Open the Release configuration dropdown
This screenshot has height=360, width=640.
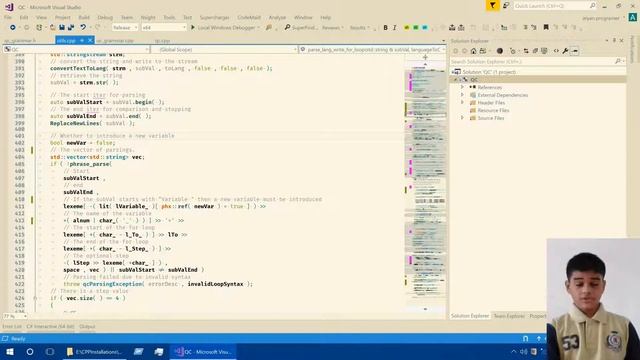(124, 27)
